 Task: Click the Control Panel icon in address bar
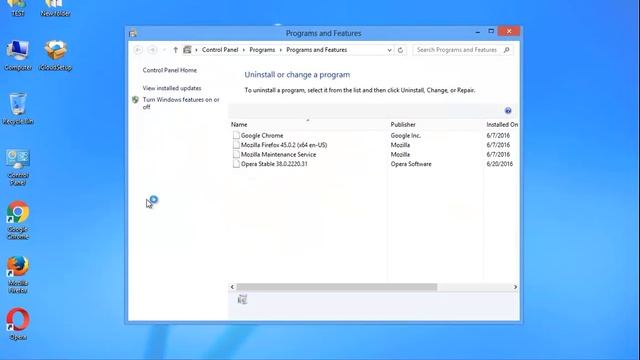pyautogui.click(x=187, y=50)
